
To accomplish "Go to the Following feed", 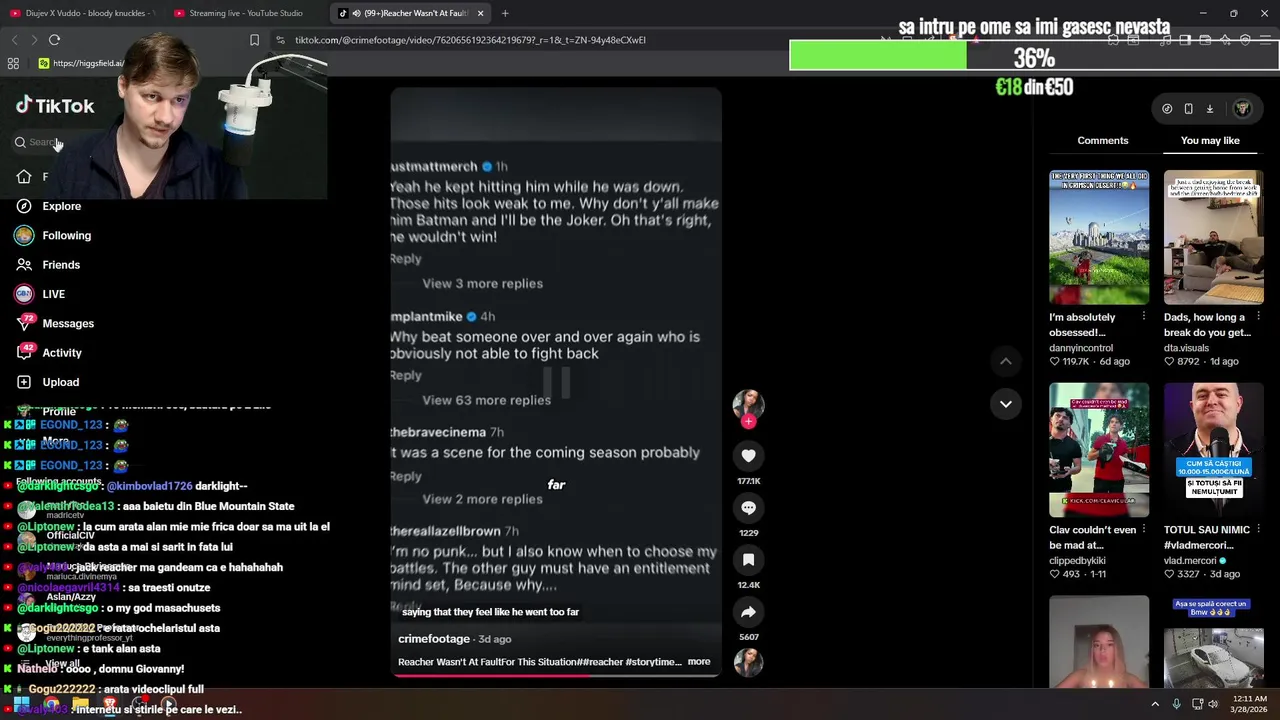I will point(53,235).
